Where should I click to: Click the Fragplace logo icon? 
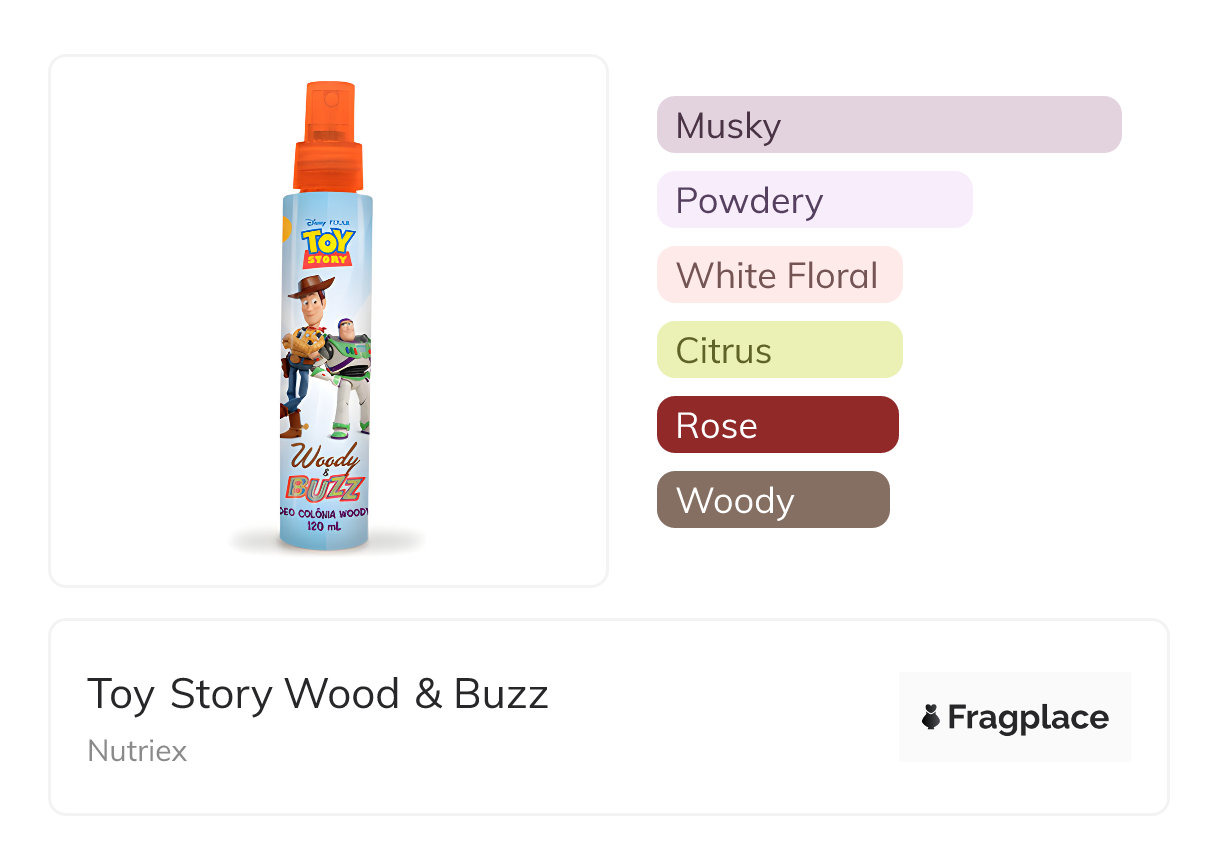(931, 717)
